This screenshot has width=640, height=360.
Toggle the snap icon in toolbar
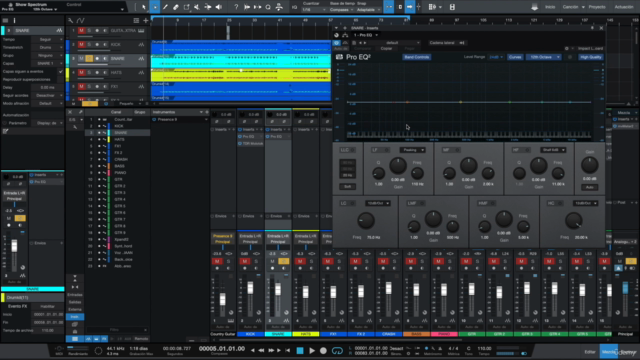(x=389, y=7)
